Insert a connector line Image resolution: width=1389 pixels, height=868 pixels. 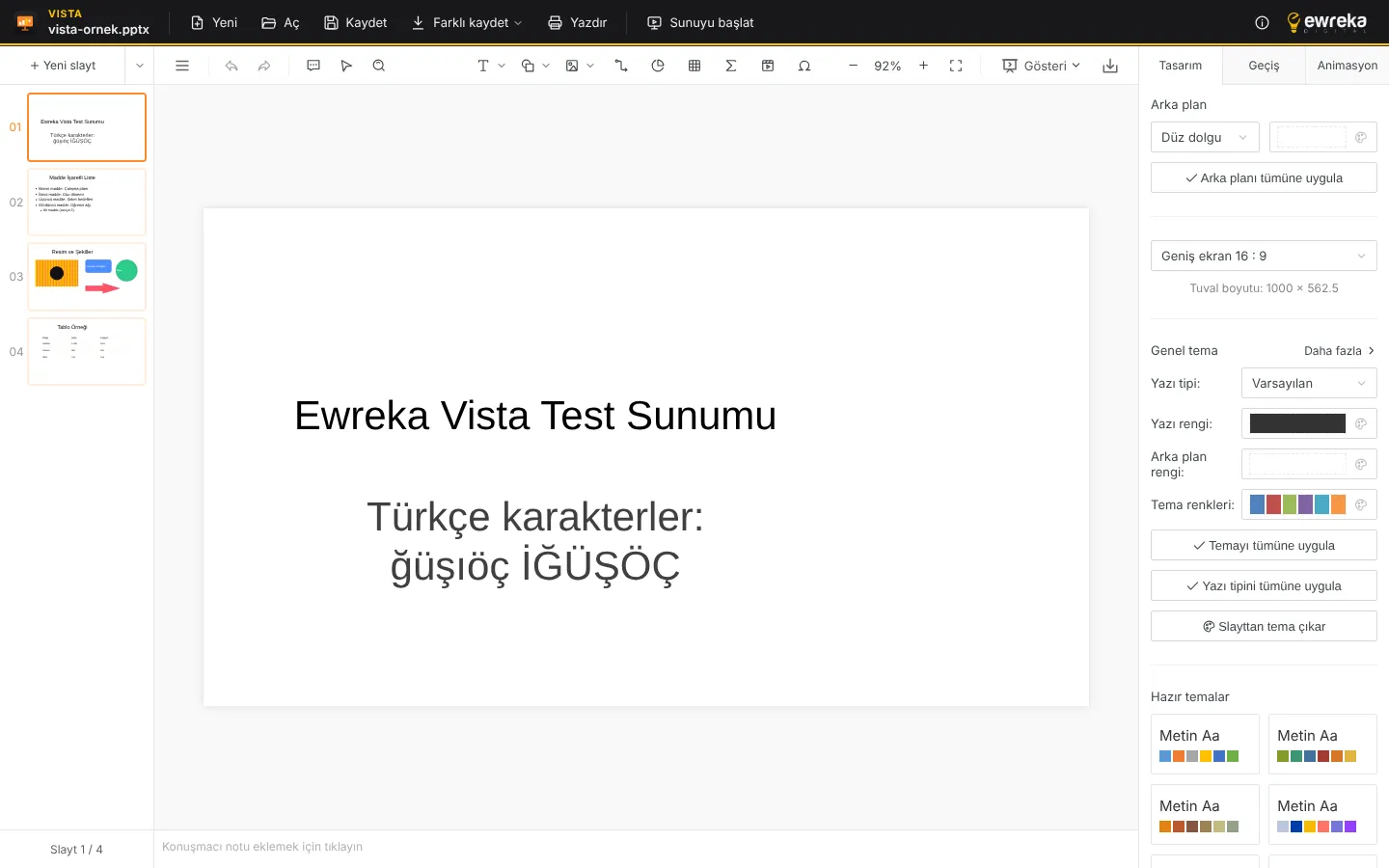pyautogui.click(x=621, y=66)
